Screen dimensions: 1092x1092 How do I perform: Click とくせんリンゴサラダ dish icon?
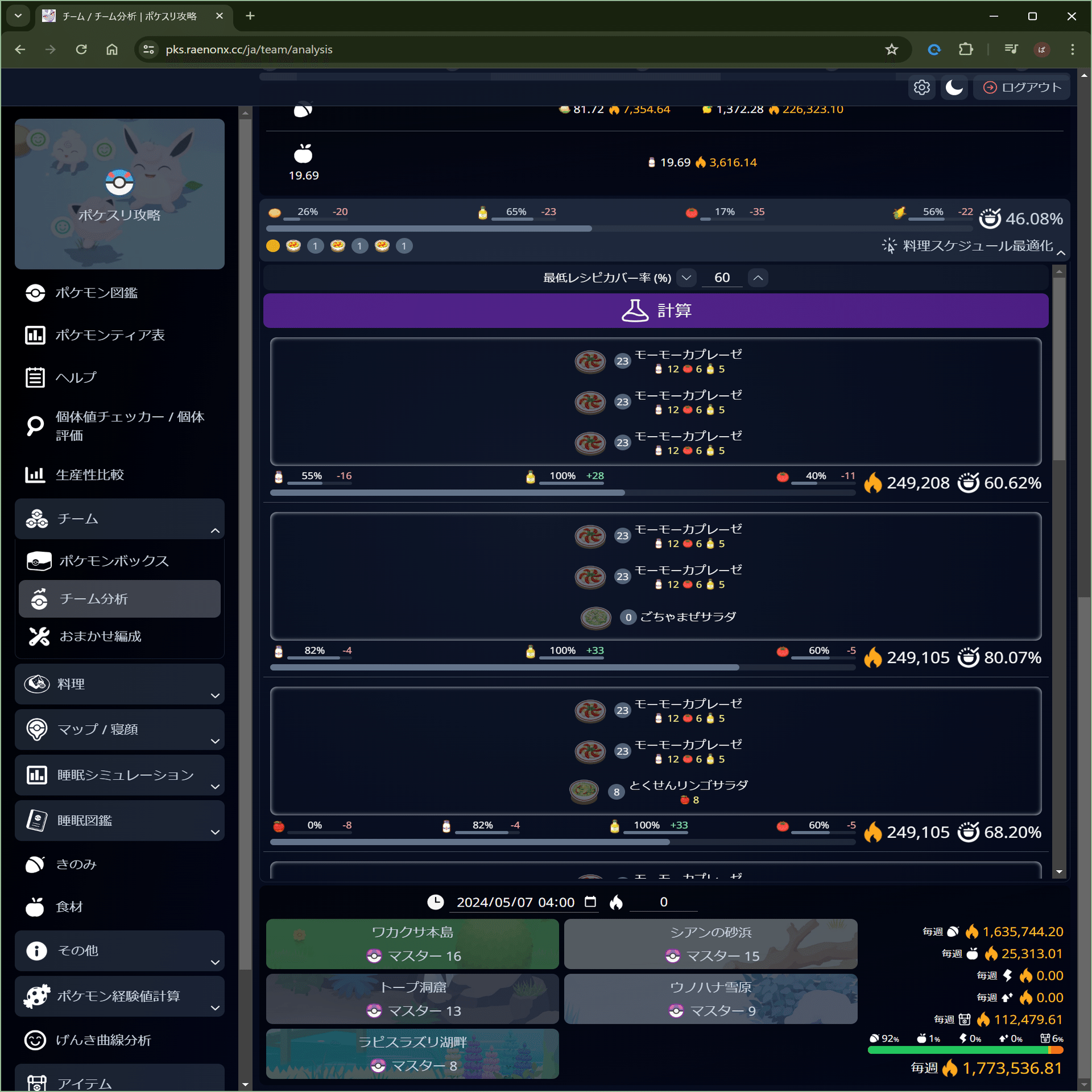pos(584,792)
